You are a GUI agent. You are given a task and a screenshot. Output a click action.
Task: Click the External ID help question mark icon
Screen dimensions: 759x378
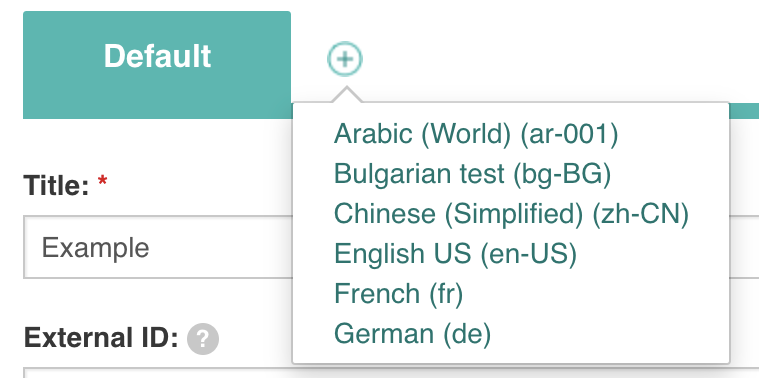(203, 339)
